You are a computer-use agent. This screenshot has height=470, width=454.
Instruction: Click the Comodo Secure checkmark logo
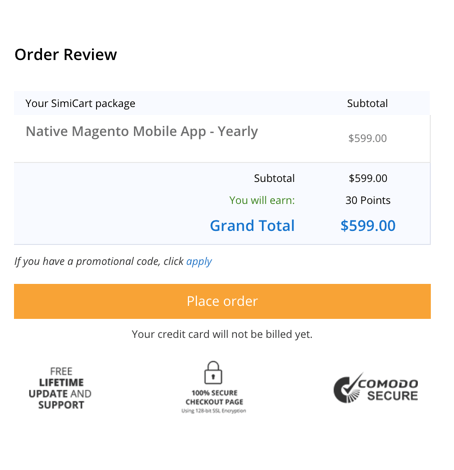pos(376,388)
